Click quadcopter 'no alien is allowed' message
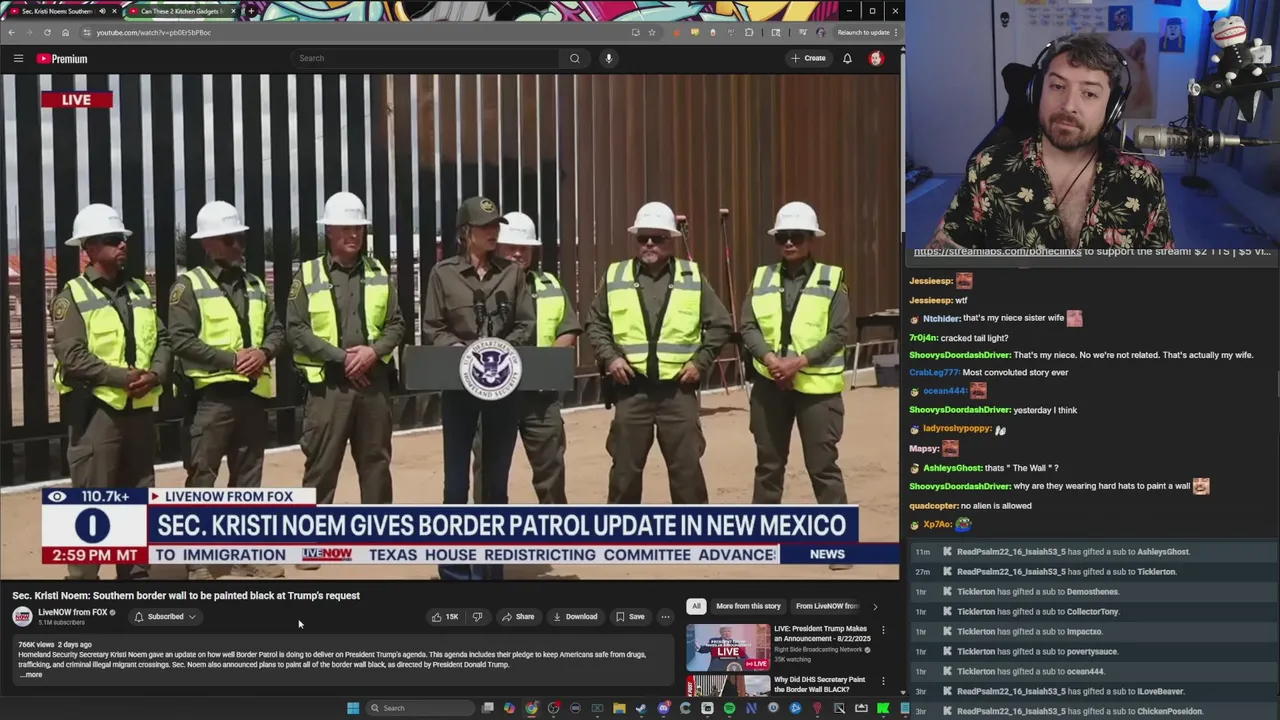Image resolution: width=1280 pixels, height=720 pixels. pos(970,506)
